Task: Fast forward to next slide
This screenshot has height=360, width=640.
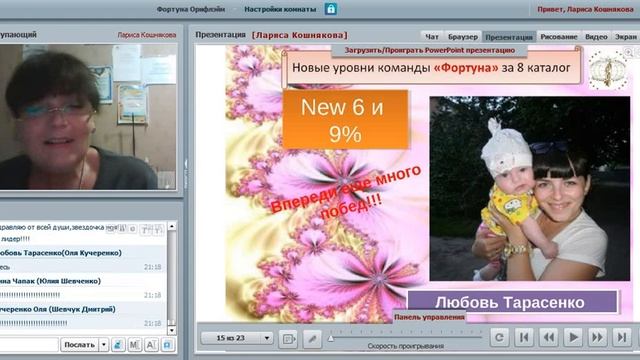Action: click(x=598, y=338)
